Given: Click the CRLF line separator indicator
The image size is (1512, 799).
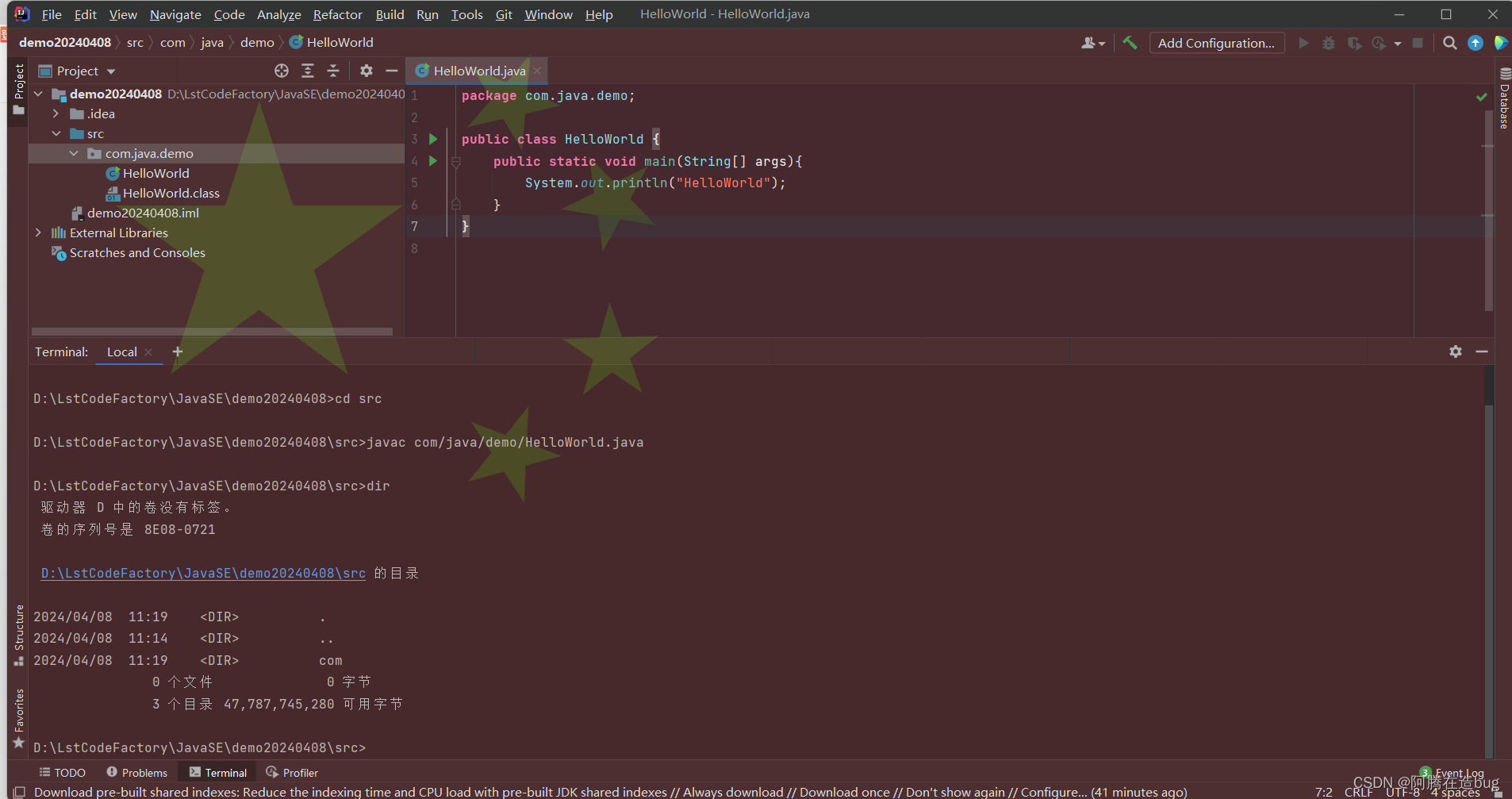Looking at the screenshot, I should pos(1358,792).
